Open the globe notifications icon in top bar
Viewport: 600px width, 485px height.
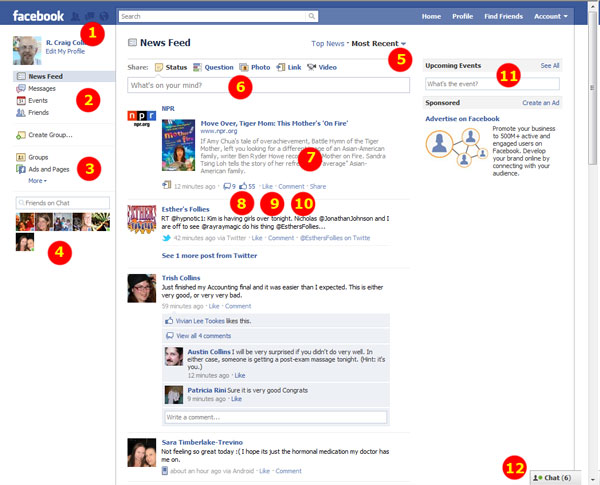pyautogui.click(x=103, y=16)
